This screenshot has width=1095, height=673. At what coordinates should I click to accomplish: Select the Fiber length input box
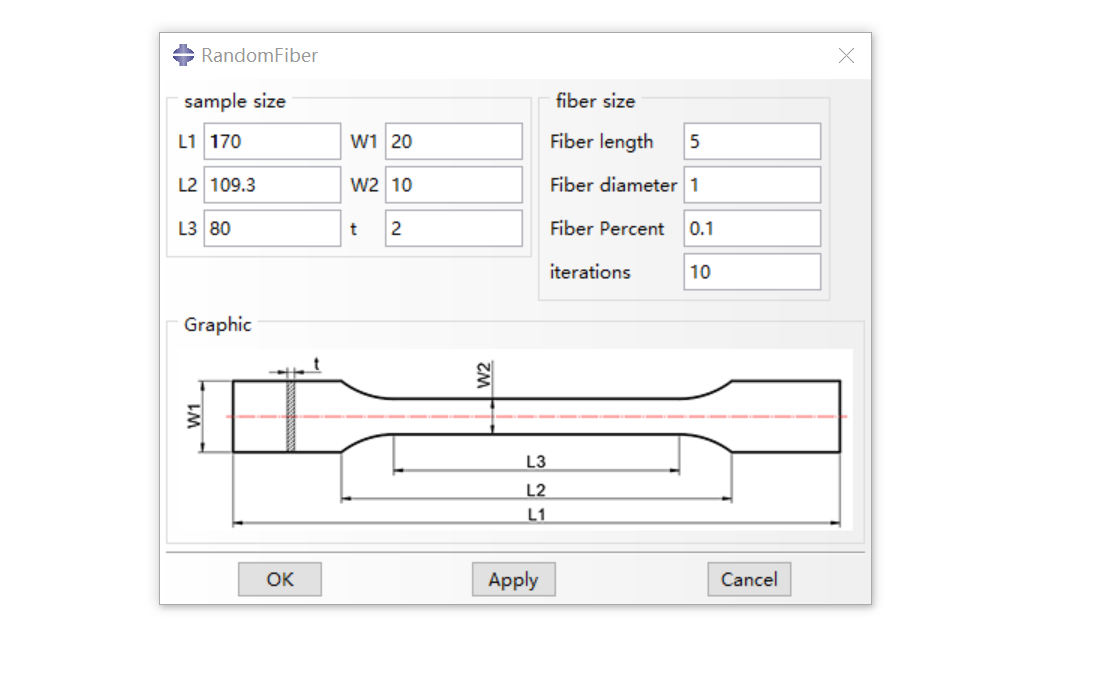click(x=752, y=142)
